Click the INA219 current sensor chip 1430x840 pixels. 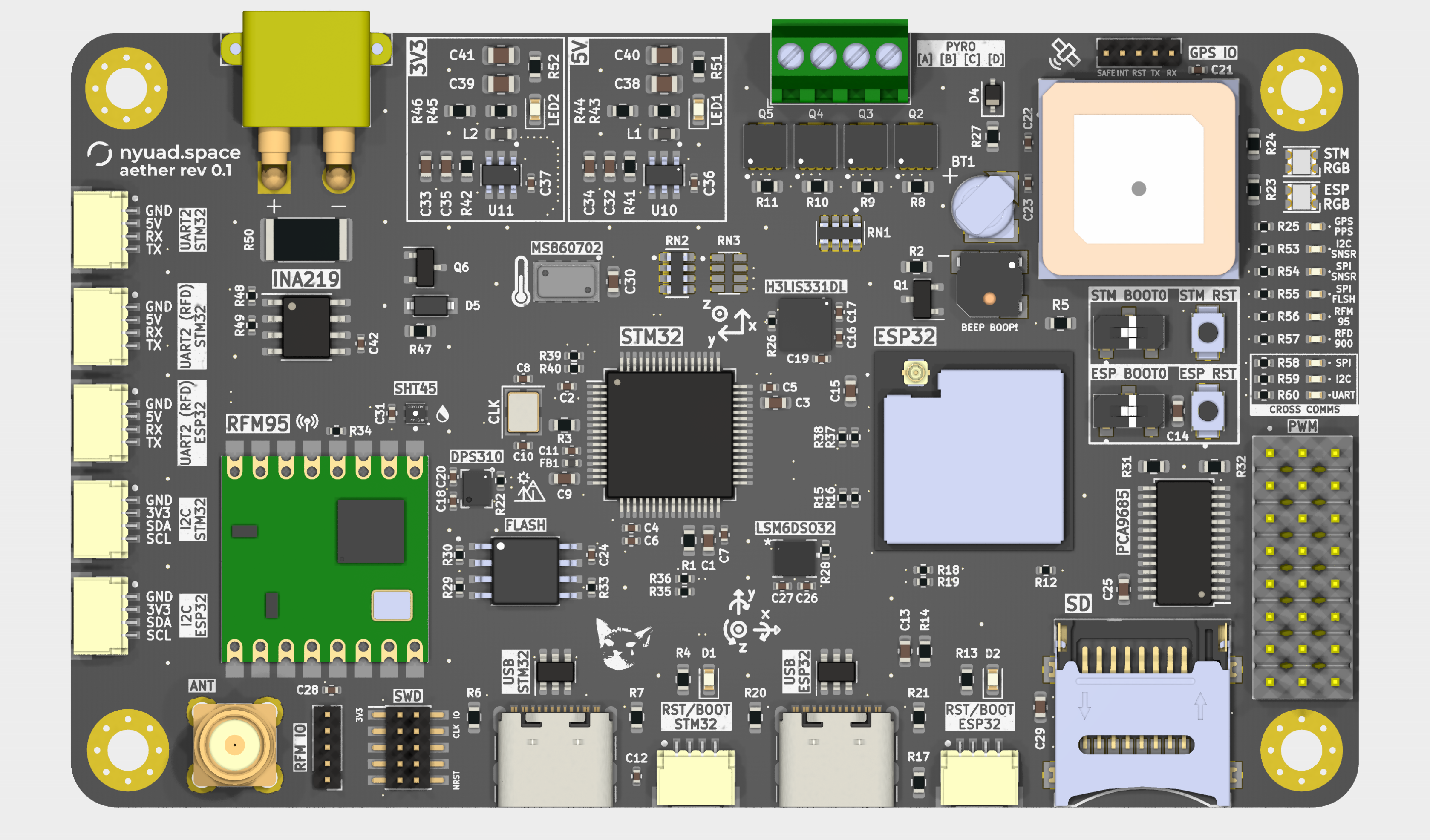(x=306, y=327)
